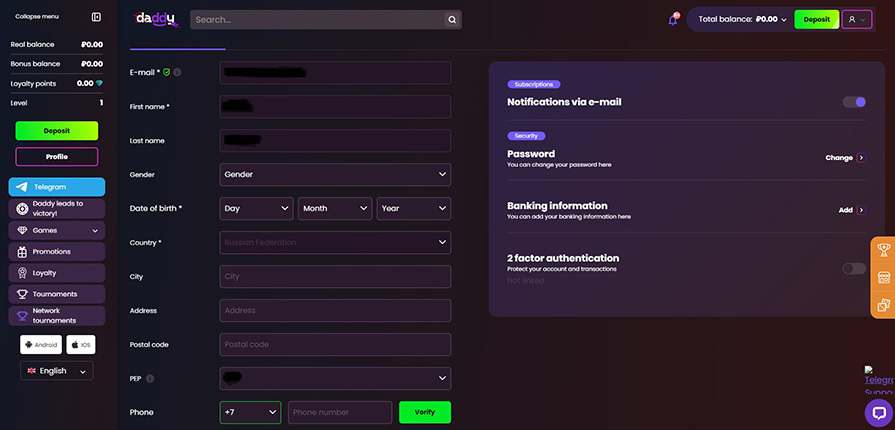Open the notifications bell icon
Viewport: 895px width, 430px height.
(673, 19)
